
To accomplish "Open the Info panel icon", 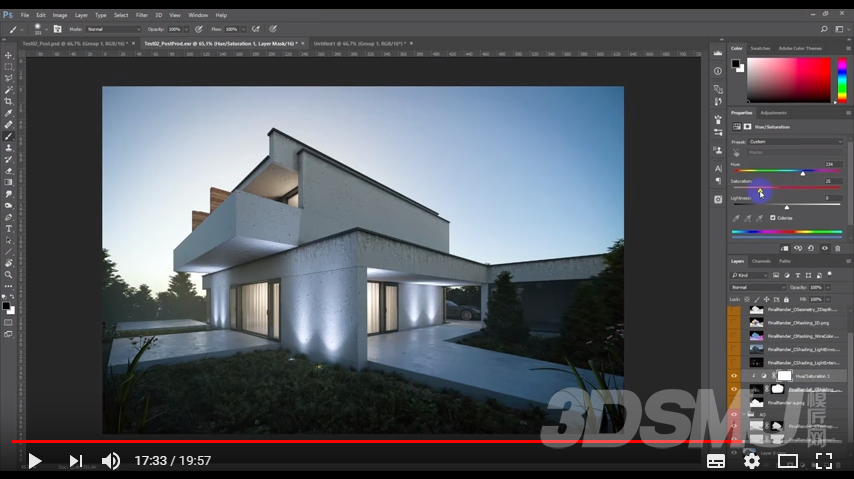I will click(x=718, y=71).
